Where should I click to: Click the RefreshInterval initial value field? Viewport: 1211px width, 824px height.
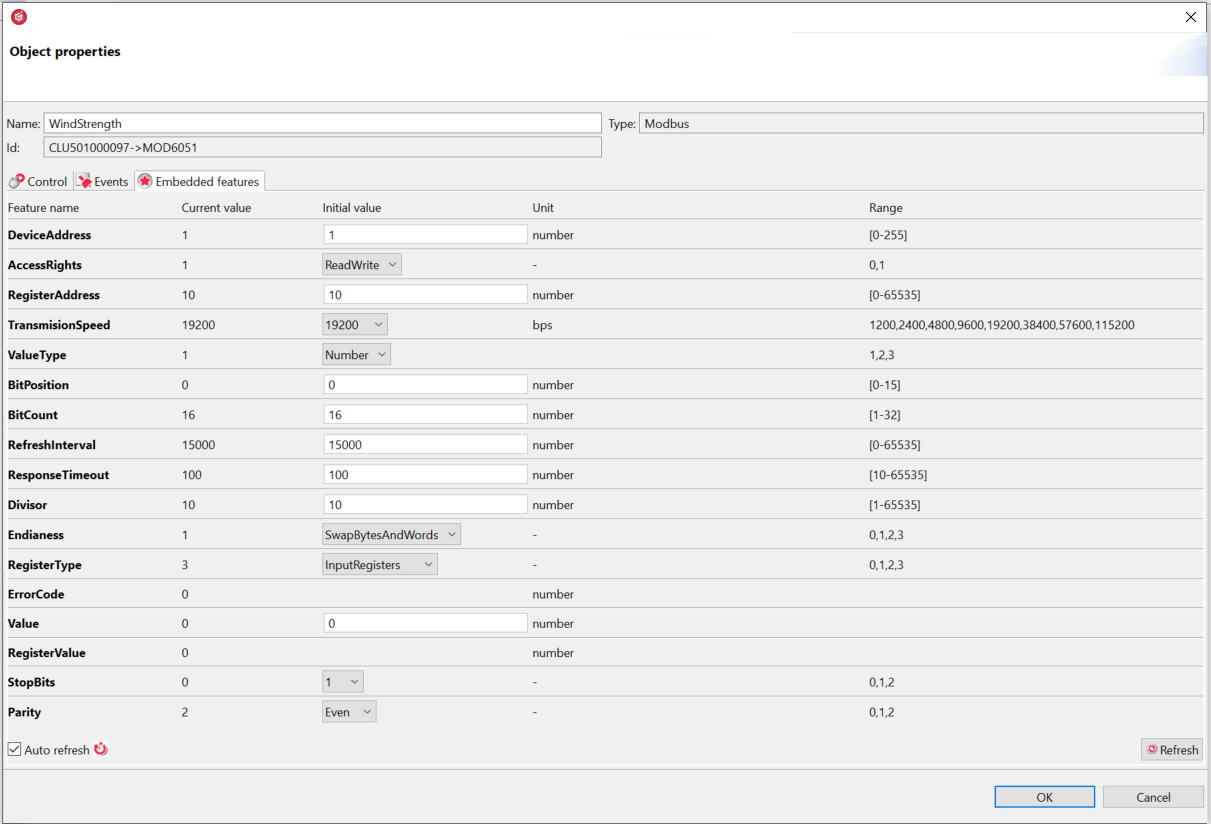(425, 445)
